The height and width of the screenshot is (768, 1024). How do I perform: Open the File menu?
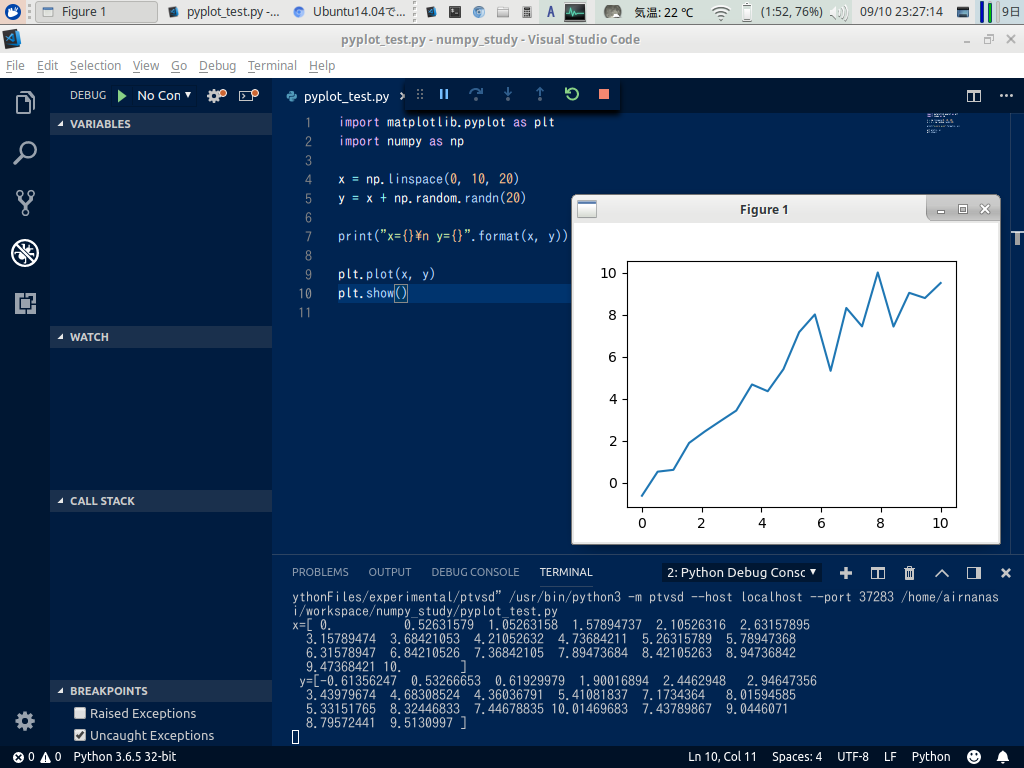point(15,65)
